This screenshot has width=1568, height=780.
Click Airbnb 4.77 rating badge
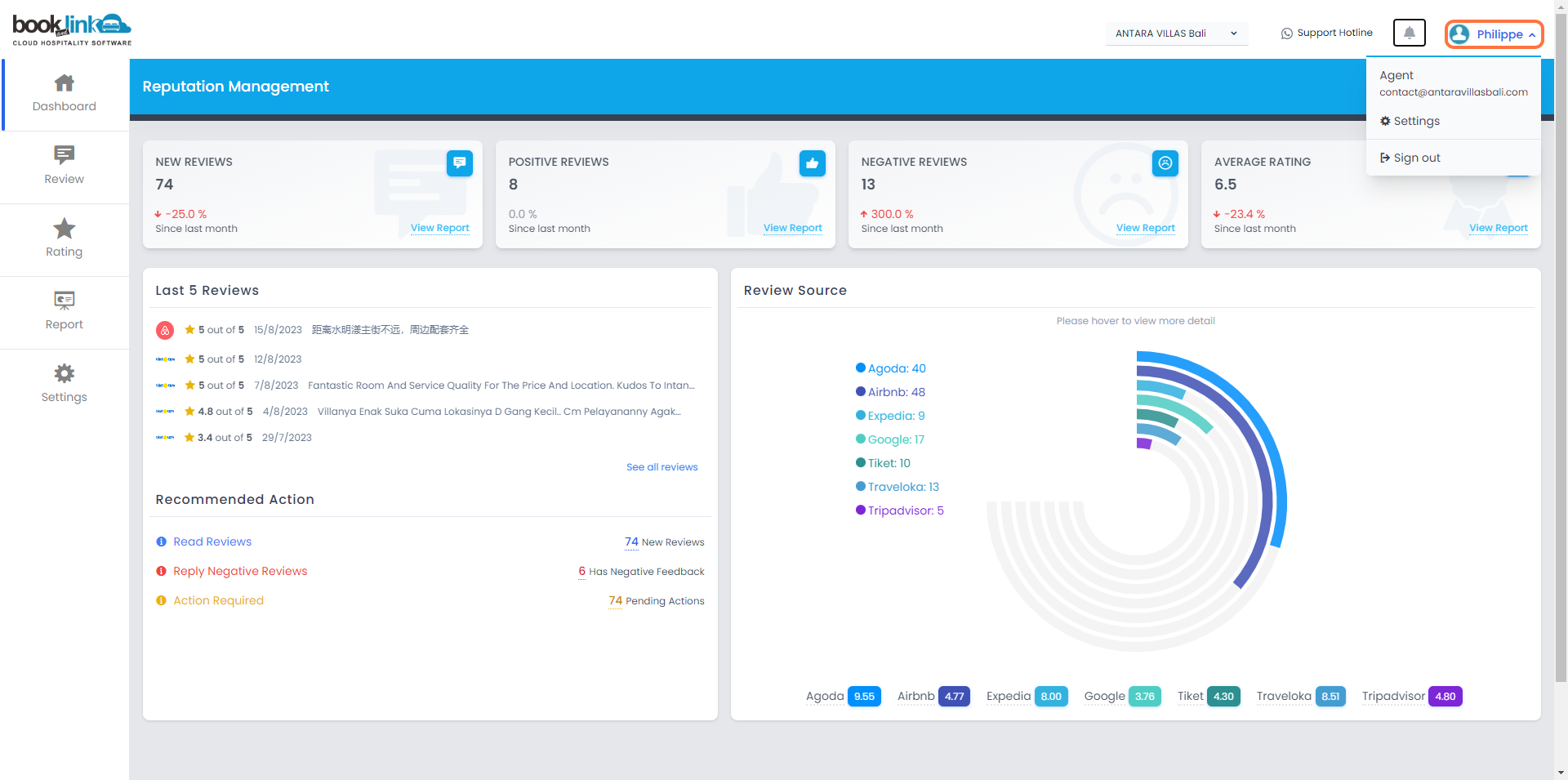[x=954, y=697]
